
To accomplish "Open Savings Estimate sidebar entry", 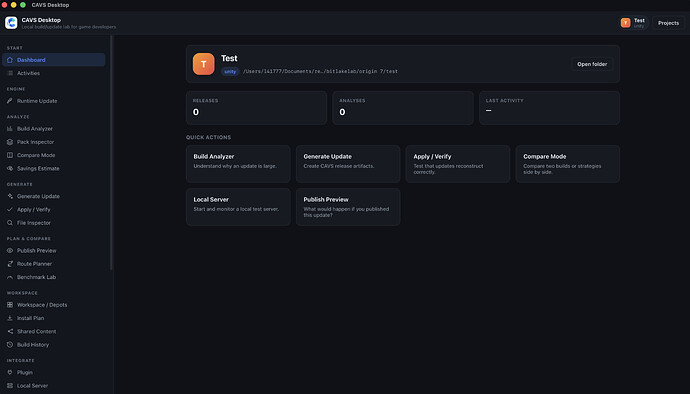I will (x=54, y=168).
